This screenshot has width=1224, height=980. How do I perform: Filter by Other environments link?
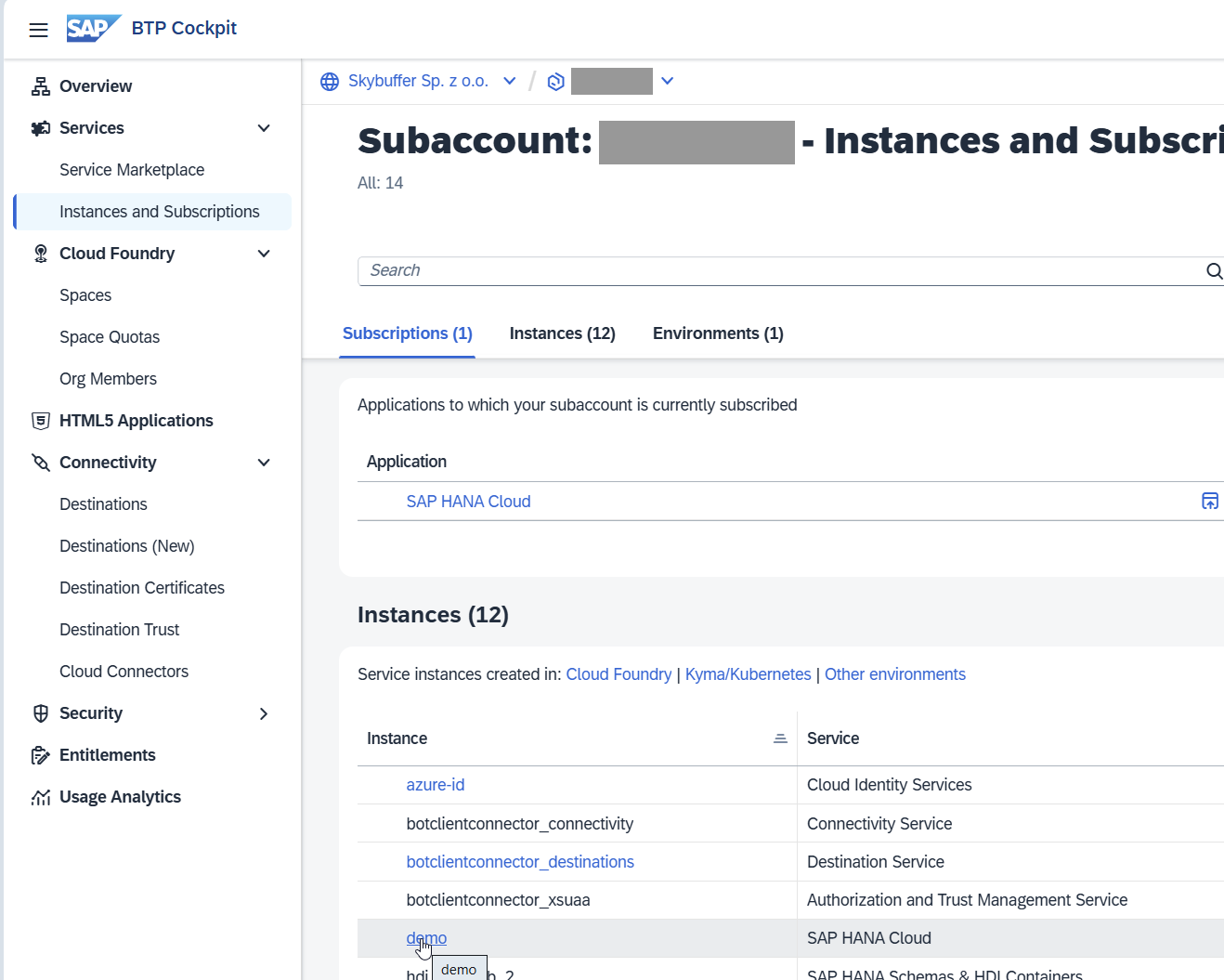895,674
